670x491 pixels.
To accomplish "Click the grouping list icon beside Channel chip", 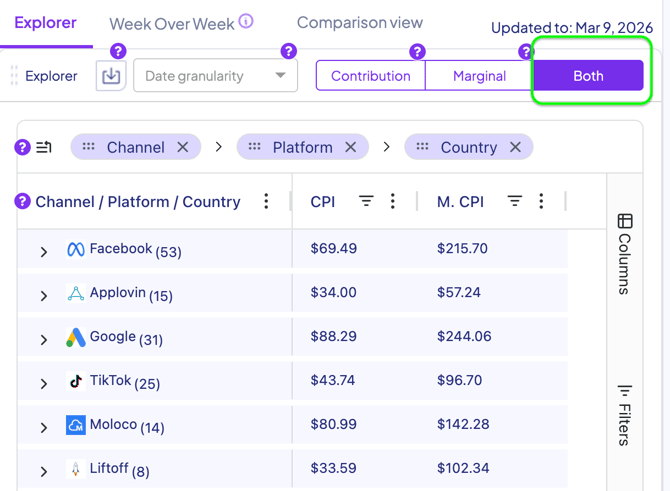I will click(x=44, y=147).
